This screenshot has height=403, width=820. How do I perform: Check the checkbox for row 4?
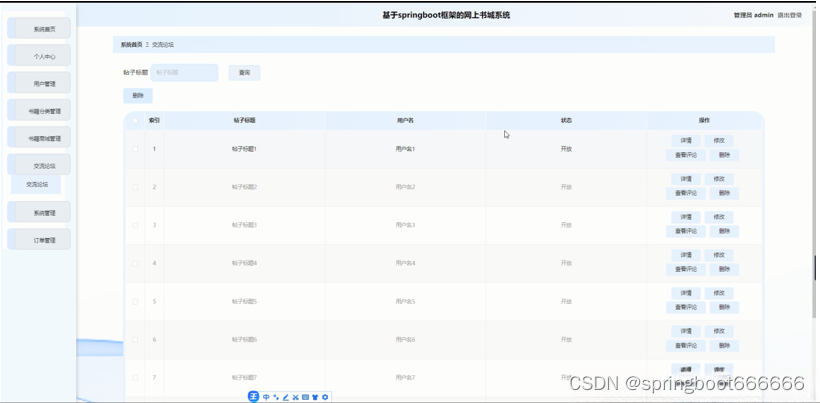pos(135,263)
